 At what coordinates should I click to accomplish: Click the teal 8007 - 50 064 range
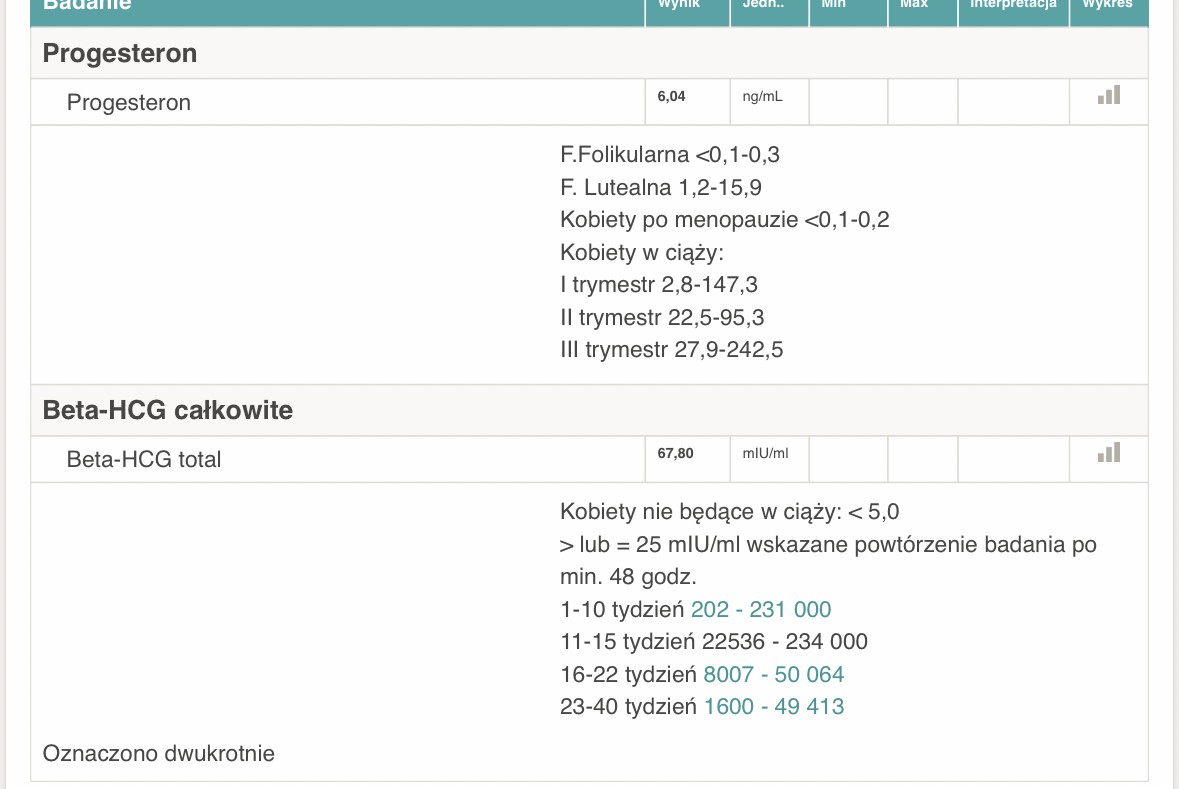(x=773, y=674)
